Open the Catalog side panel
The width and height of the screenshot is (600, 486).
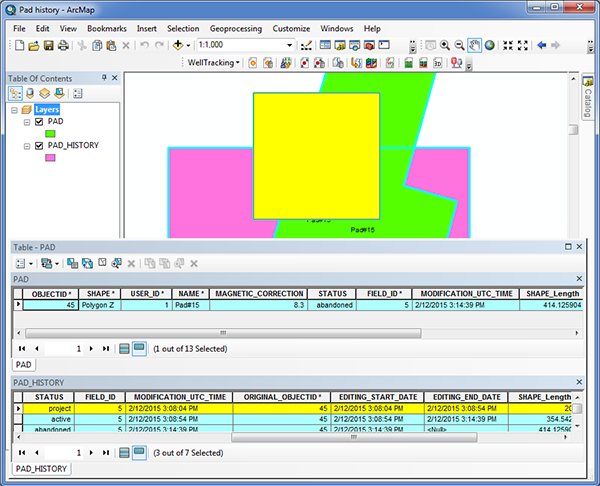587,97
